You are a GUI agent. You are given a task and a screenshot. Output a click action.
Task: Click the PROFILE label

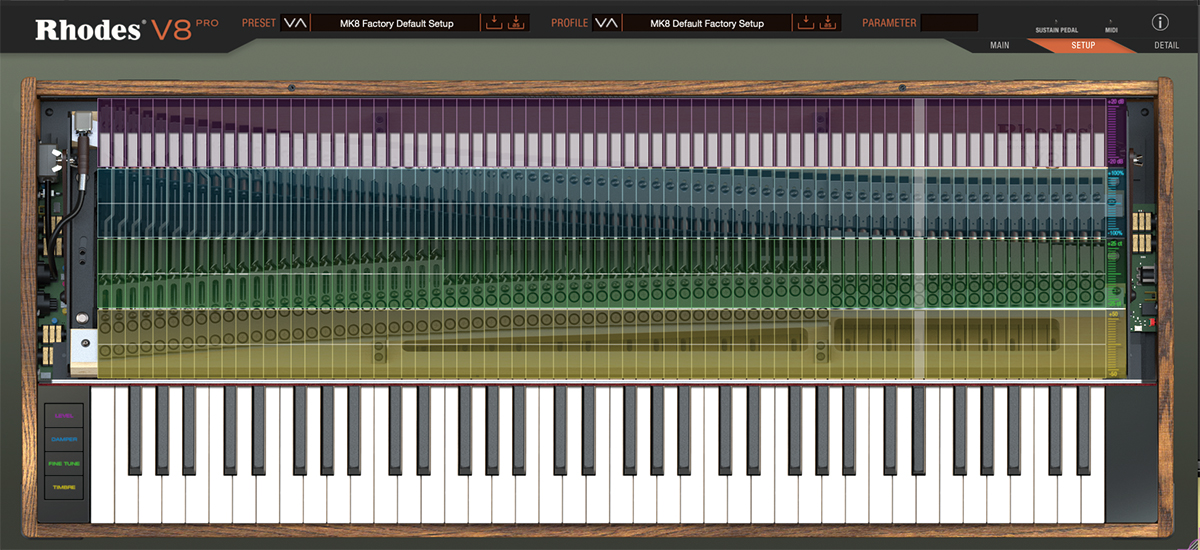[x=569, y=23]
